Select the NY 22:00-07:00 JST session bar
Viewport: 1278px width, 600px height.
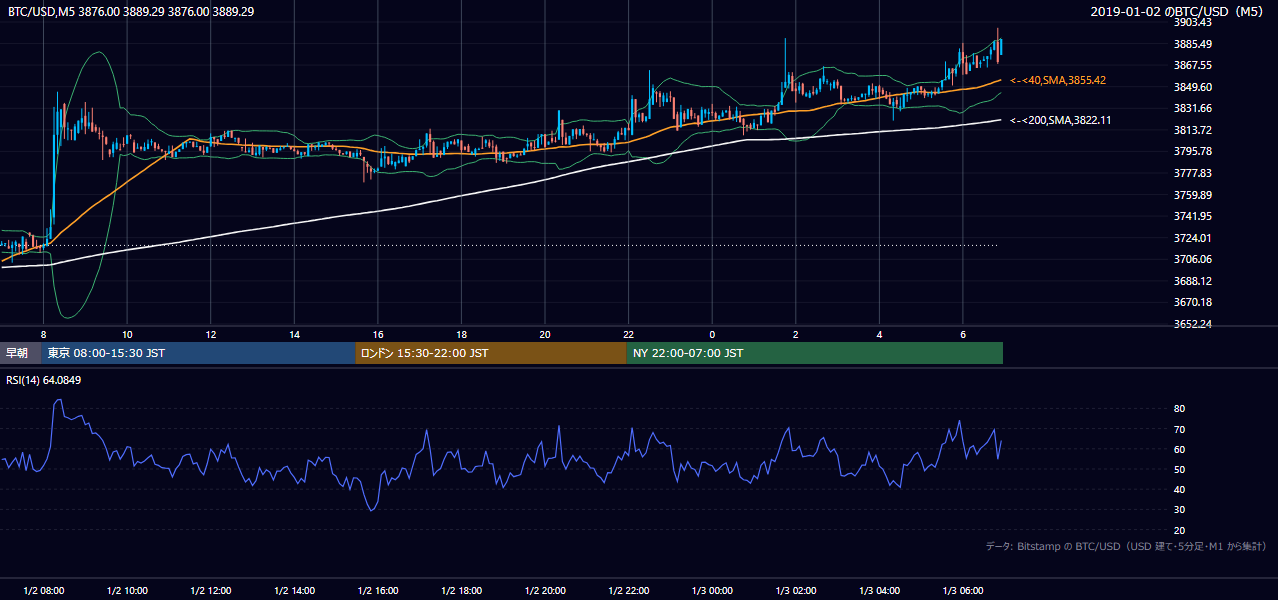pos(815,353)
